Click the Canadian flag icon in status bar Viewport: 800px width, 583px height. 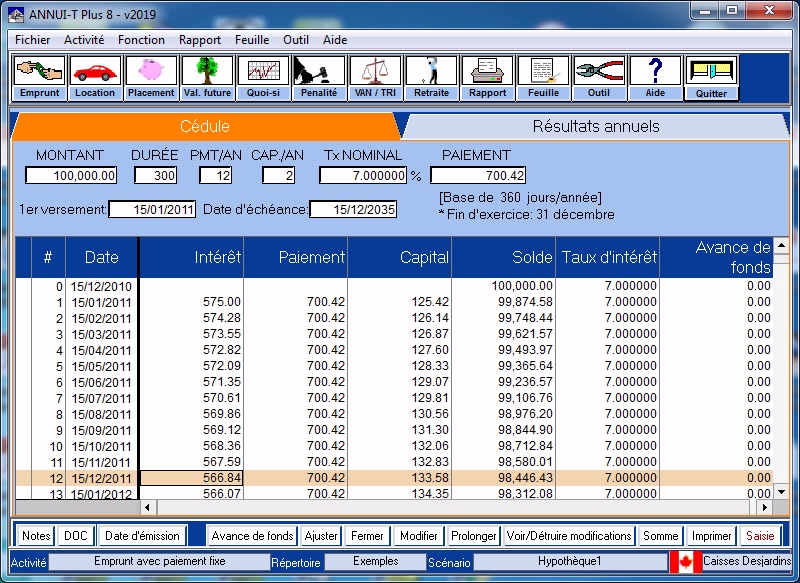click(685, 562)
